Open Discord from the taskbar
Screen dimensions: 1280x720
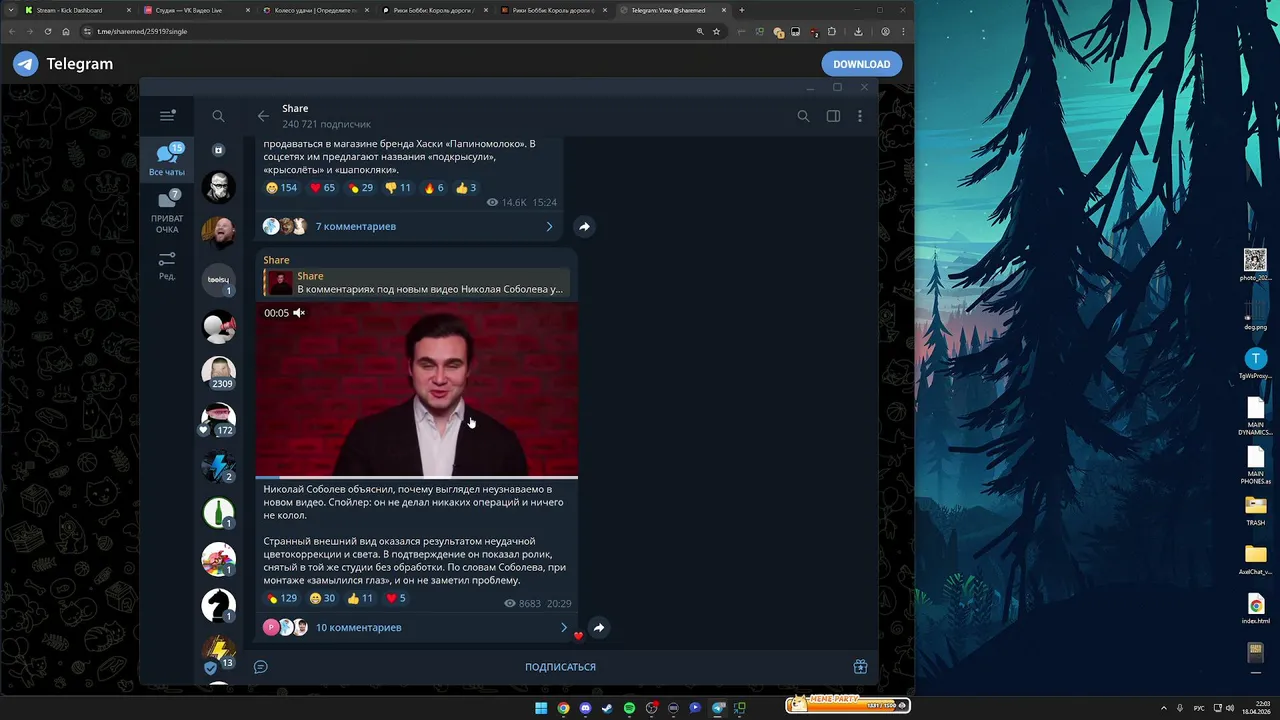[585, 708]
